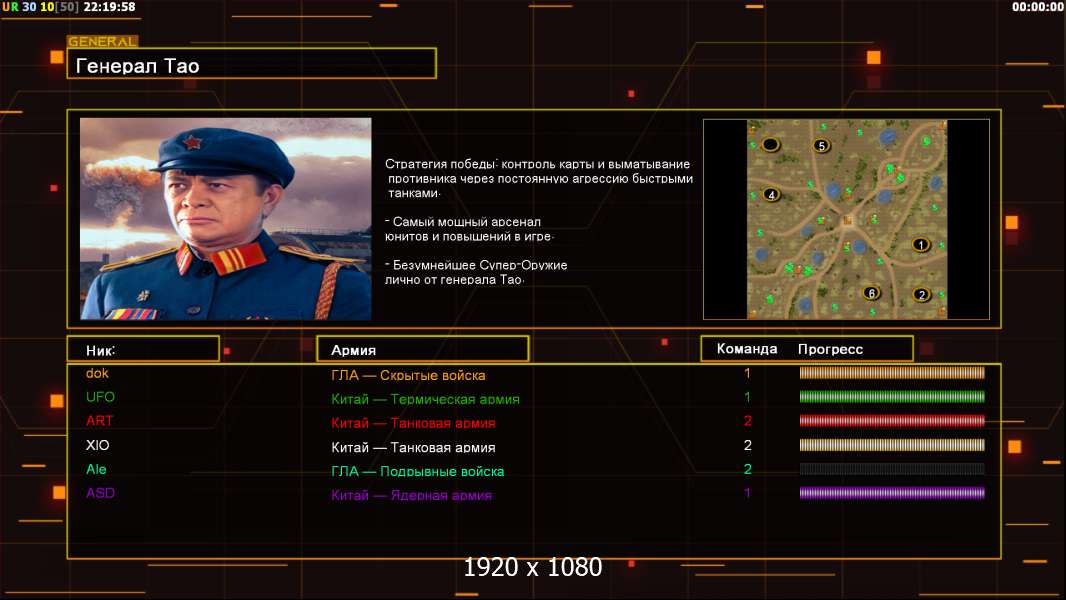This screenshot has width=1066, height=600.
Task: Click start position marker 2 on the minimap
Action: tap(921, 294)
